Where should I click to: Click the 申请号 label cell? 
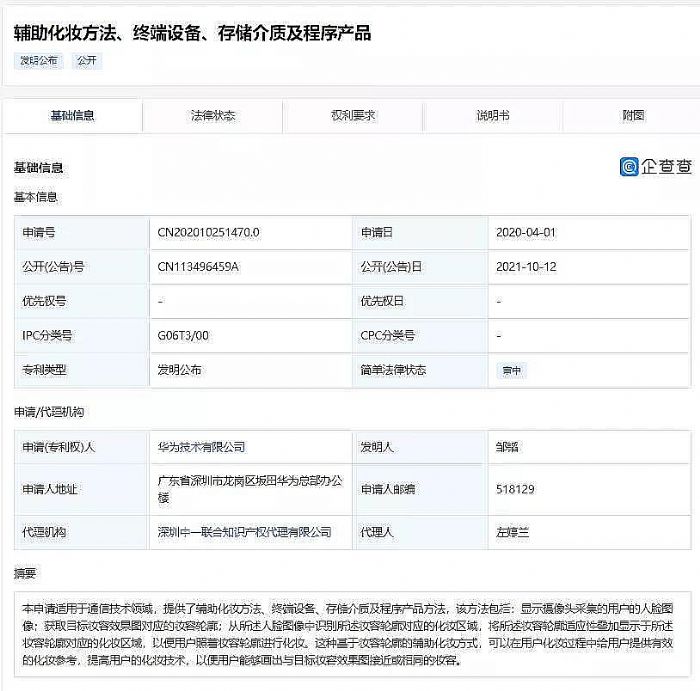82,233
